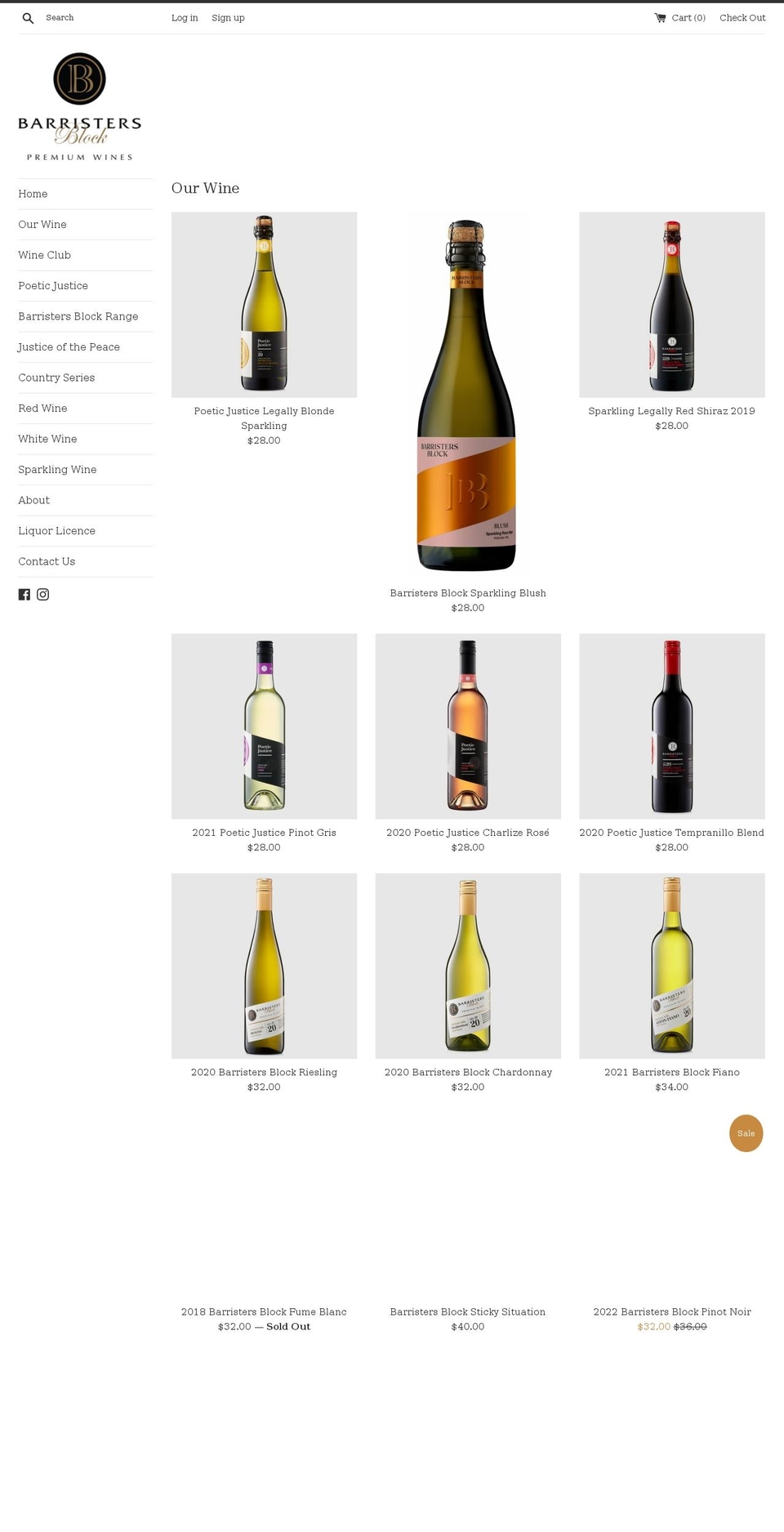Select Wine Club in sidebar menu
784x1532 pixels.
(45, 255)
